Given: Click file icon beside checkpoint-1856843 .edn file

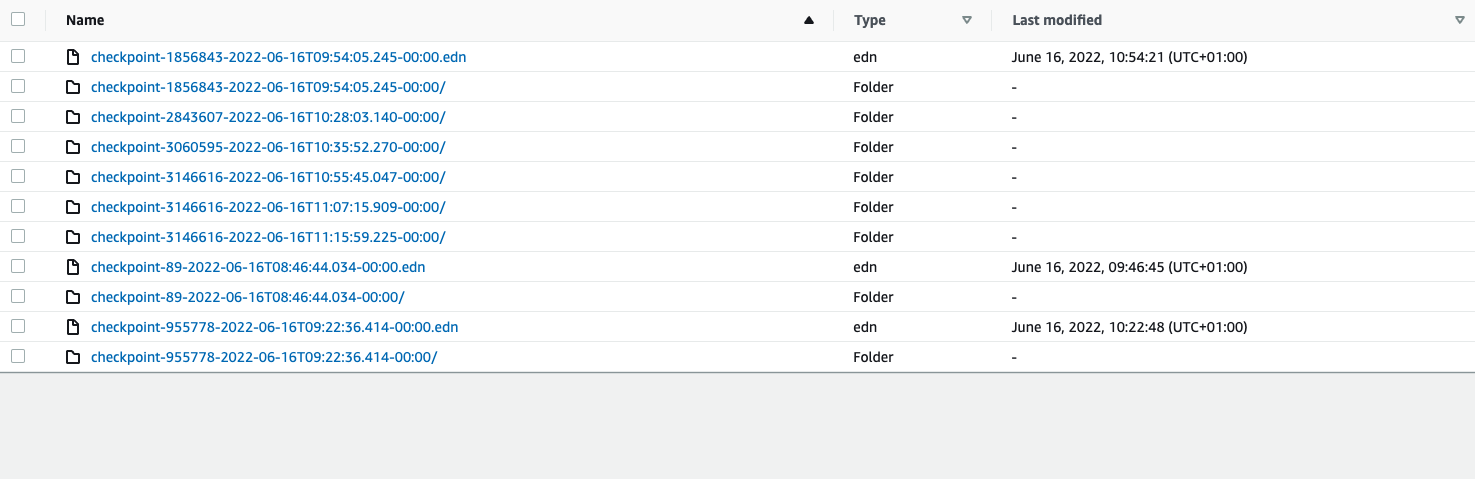Looking at the screenshot, I should tap(72, 57).
